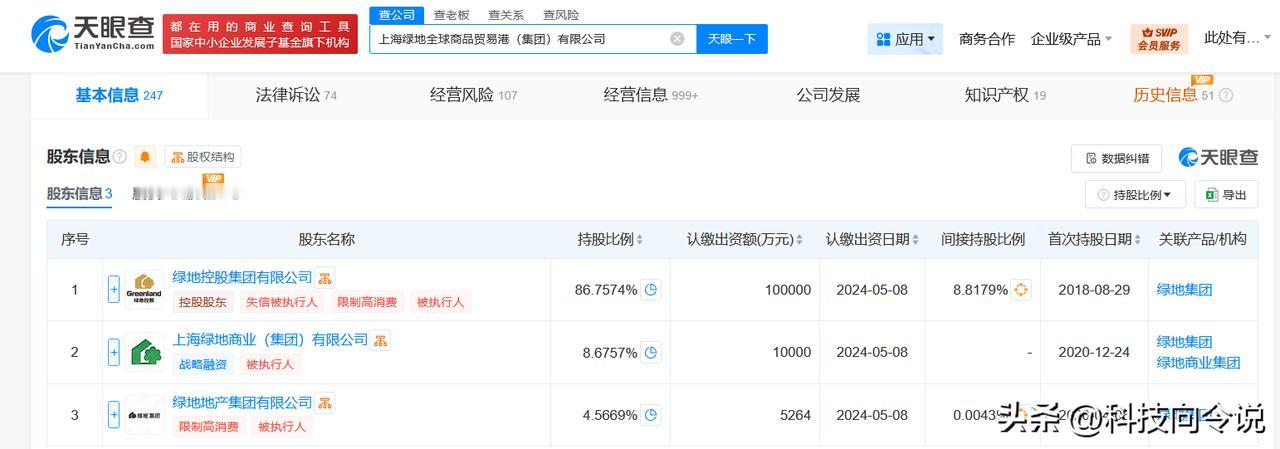The height and width of the screenshot is (449, 1280).
Task: Open 绿地控股集团有限公司 link
Action: pyautogui.click(x=242, y=277)
